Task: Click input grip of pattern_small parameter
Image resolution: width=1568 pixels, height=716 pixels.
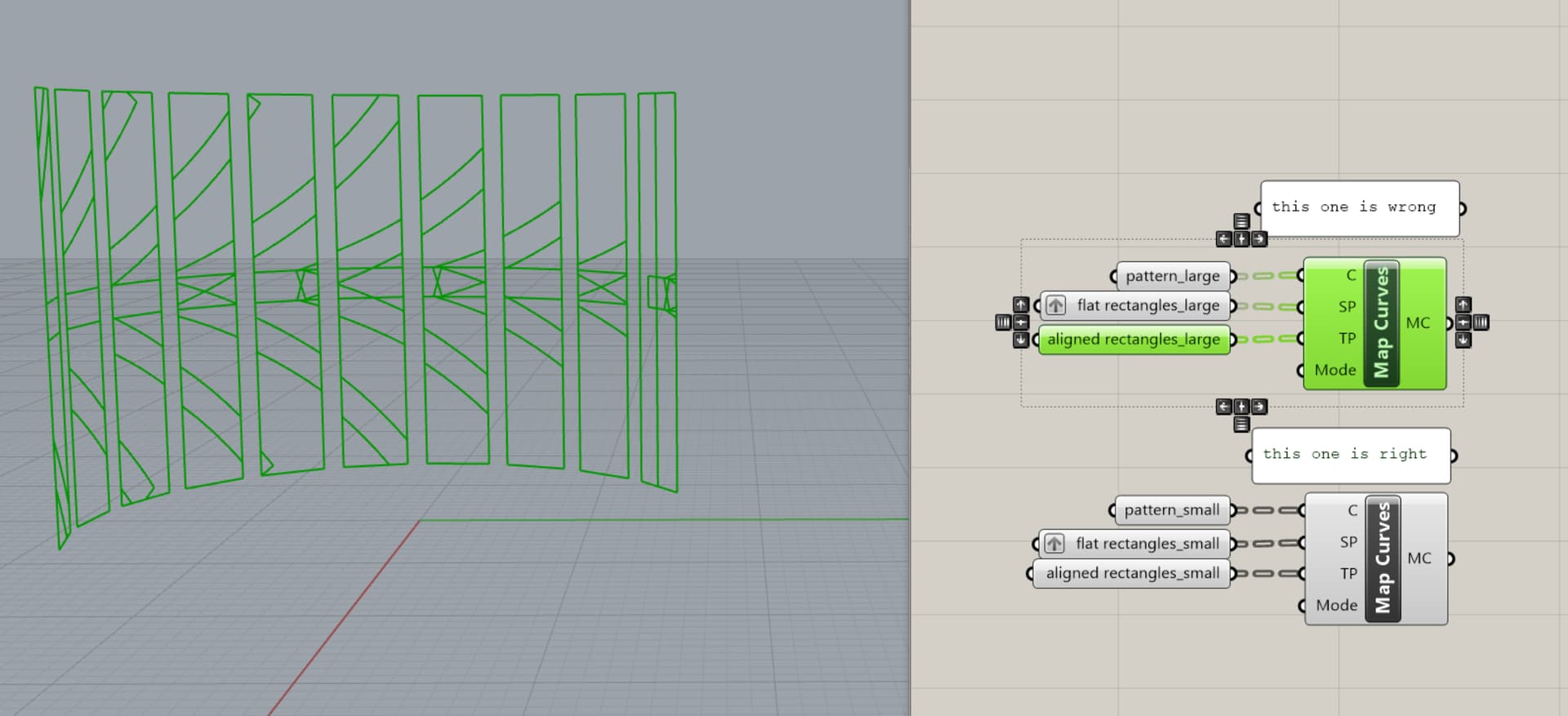Action: click(x=1111, y=510)
